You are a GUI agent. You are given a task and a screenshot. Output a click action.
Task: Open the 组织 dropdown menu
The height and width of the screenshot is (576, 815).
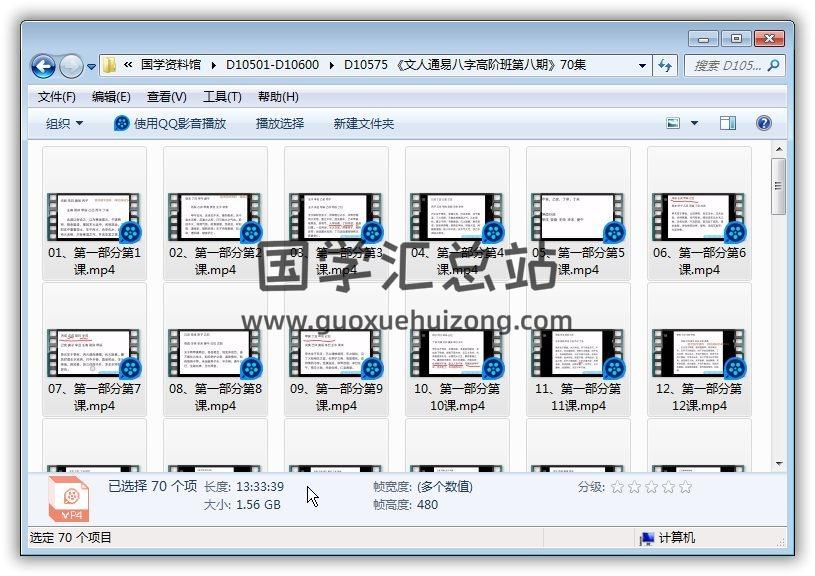click(x=64, y=124)
